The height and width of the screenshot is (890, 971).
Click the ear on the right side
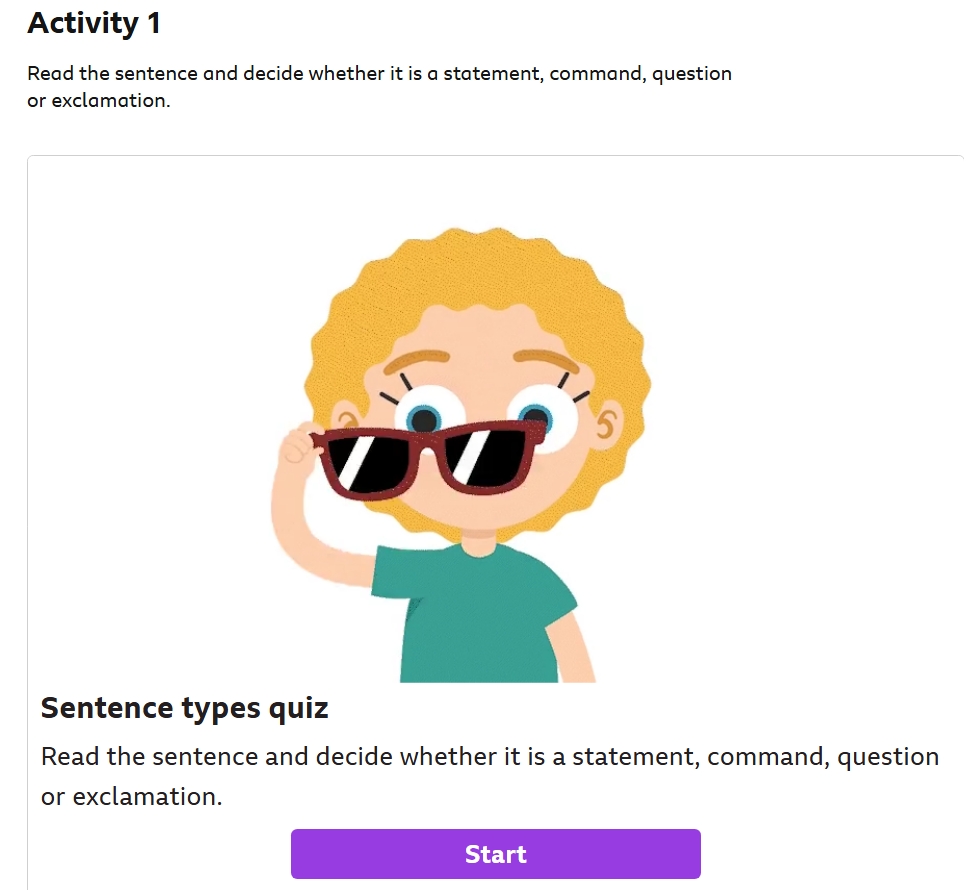tap(607, 420)
